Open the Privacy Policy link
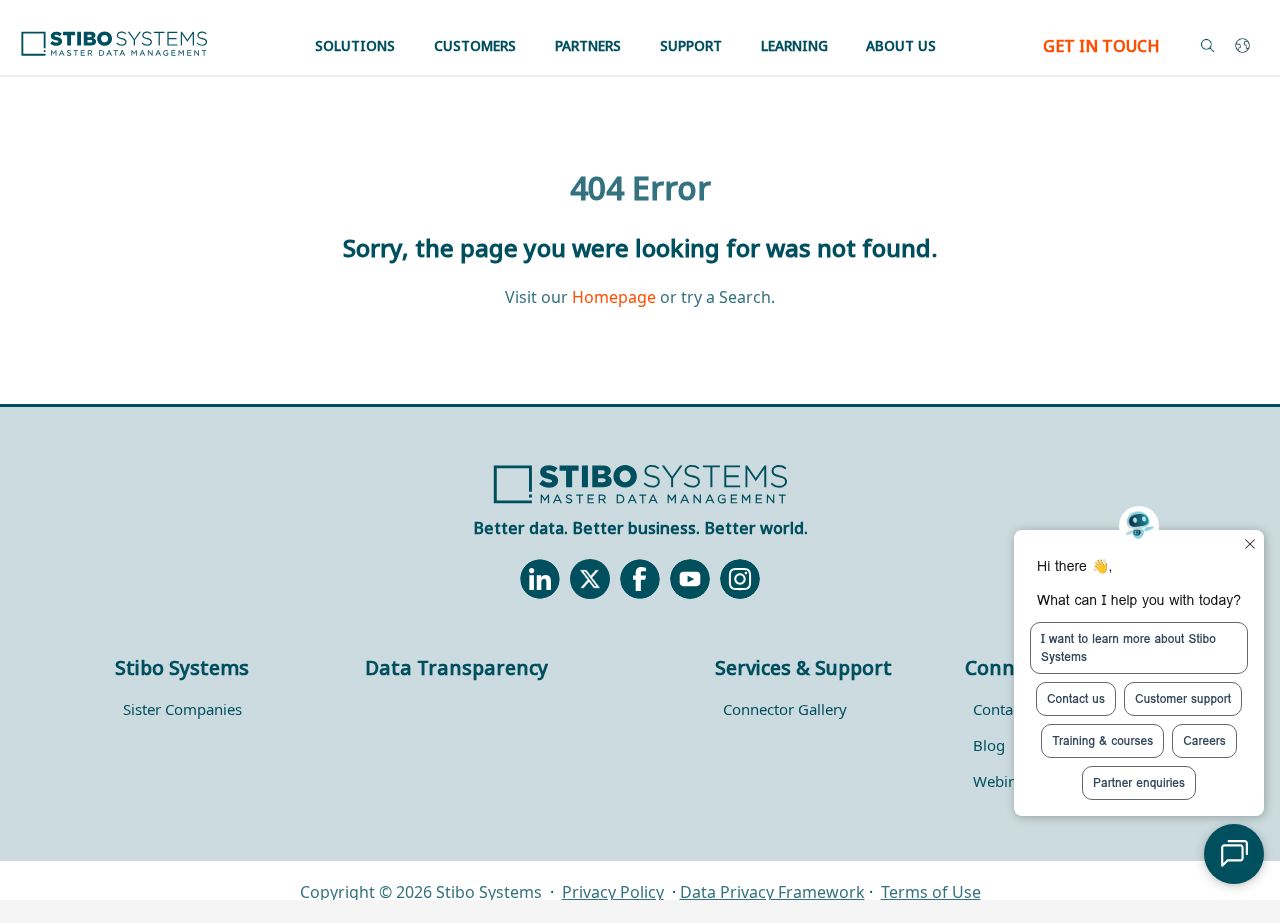 coord(613,892)
